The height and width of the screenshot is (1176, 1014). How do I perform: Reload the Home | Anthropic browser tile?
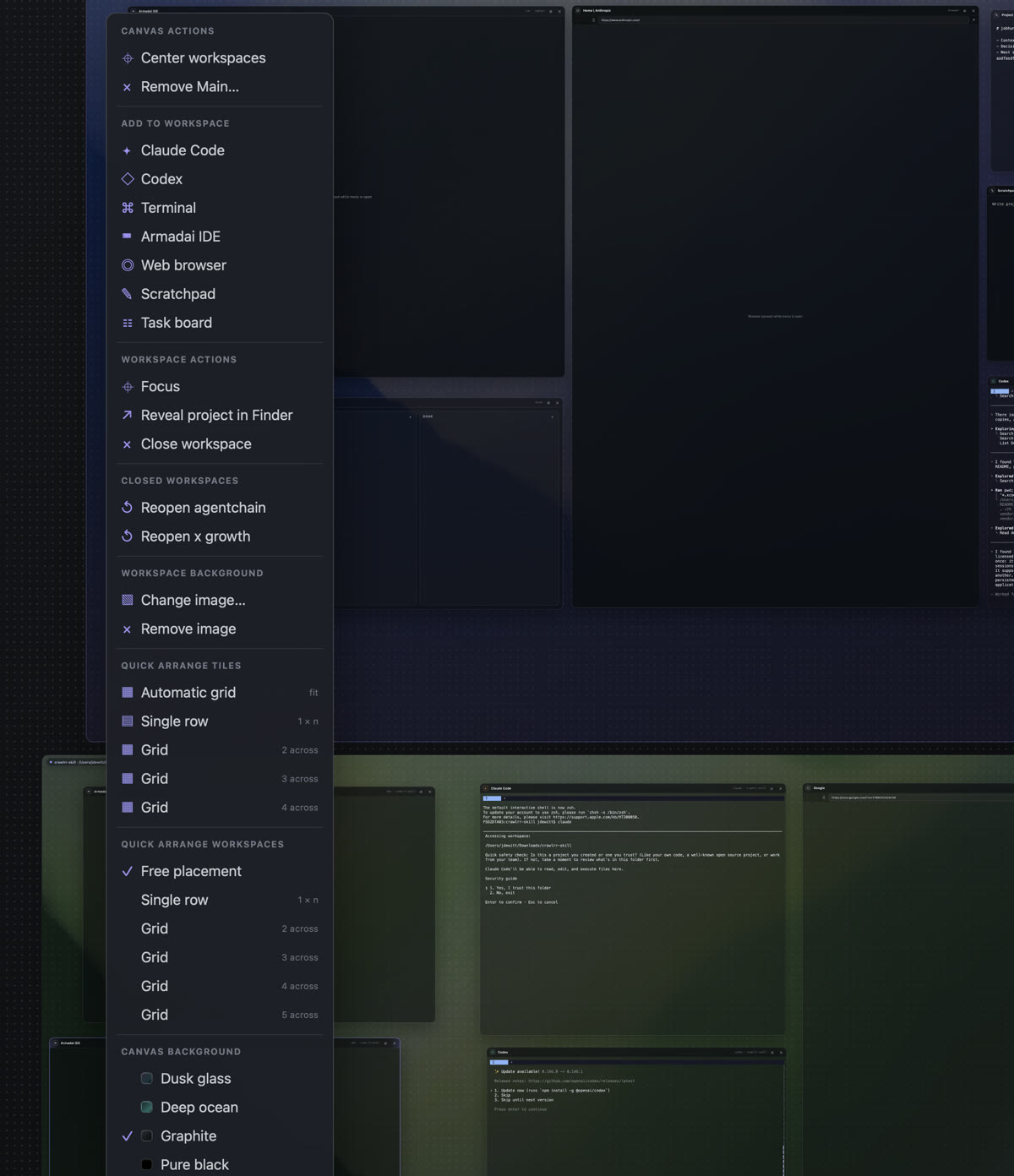(x=593, y=19)
